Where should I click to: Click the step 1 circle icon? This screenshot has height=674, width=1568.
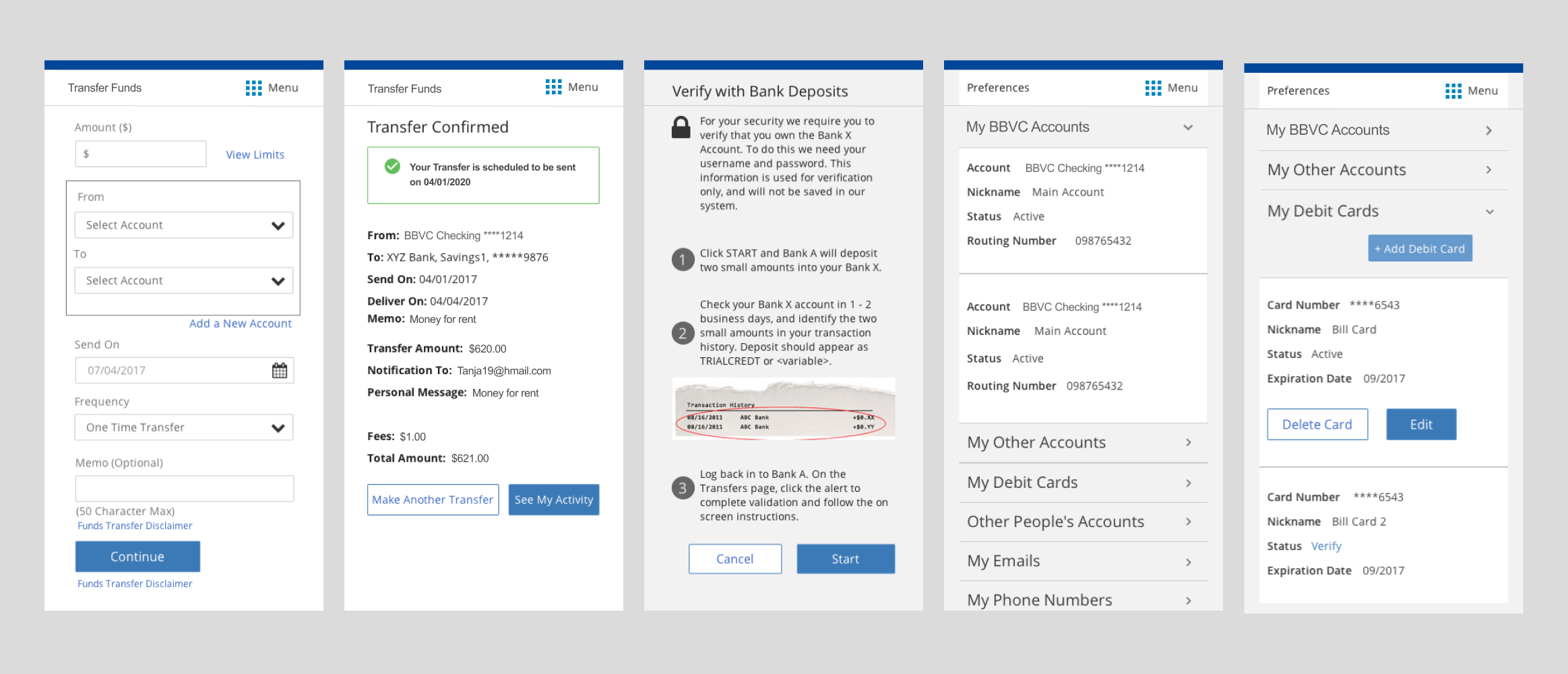click(682, 259)
